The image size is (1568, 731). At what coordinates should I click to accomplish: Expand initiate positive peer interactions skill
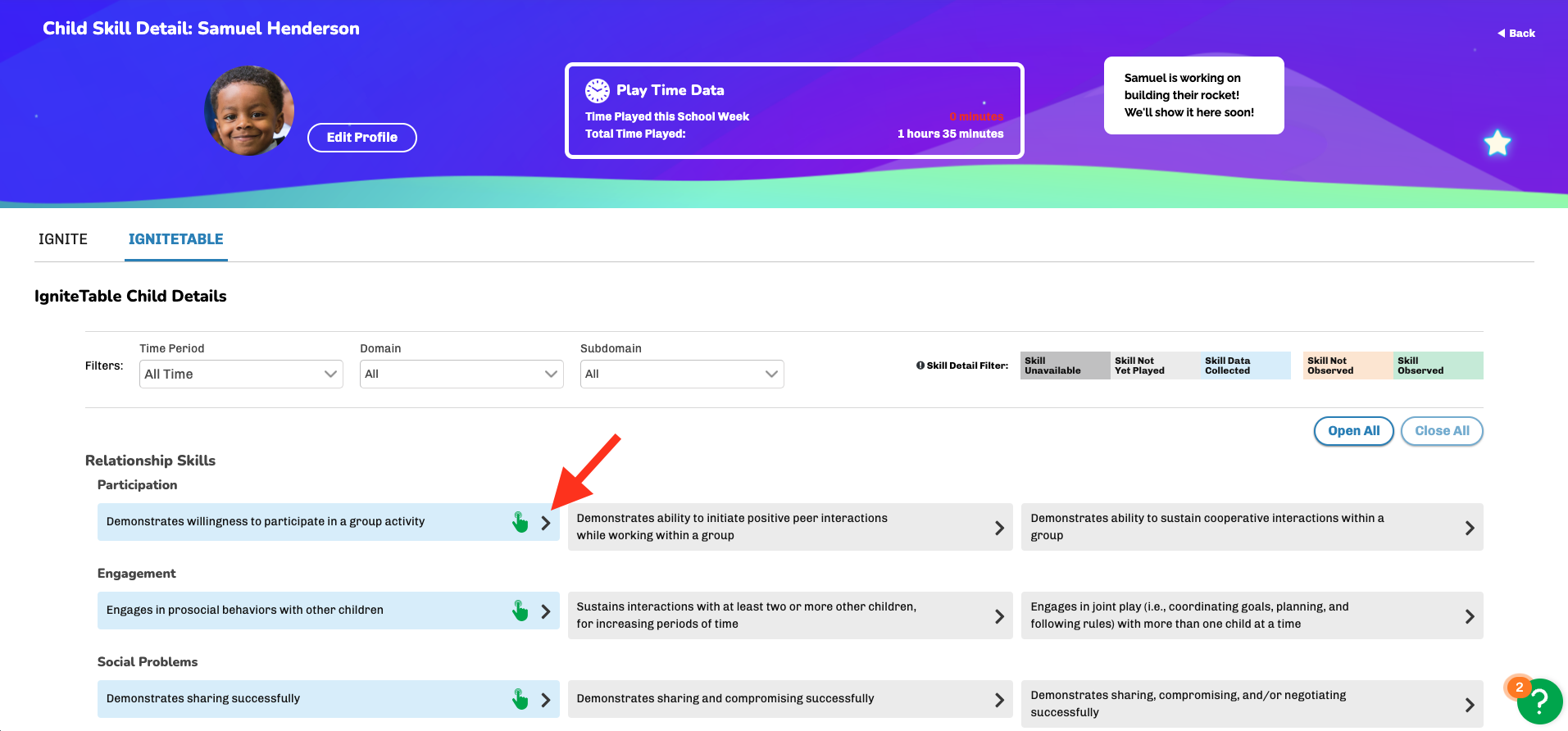(999, 528)
